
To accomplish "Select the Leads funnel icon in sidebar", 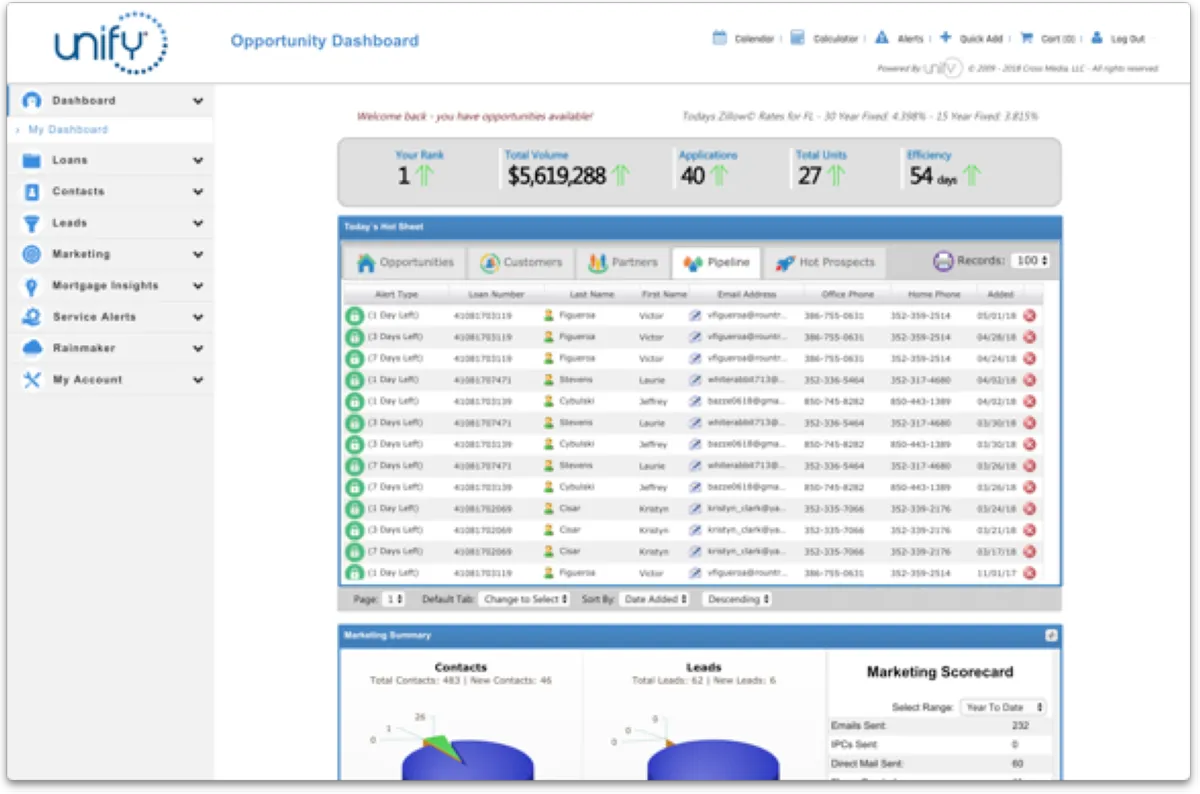I will pyautogui.click(x=32, y=223).
